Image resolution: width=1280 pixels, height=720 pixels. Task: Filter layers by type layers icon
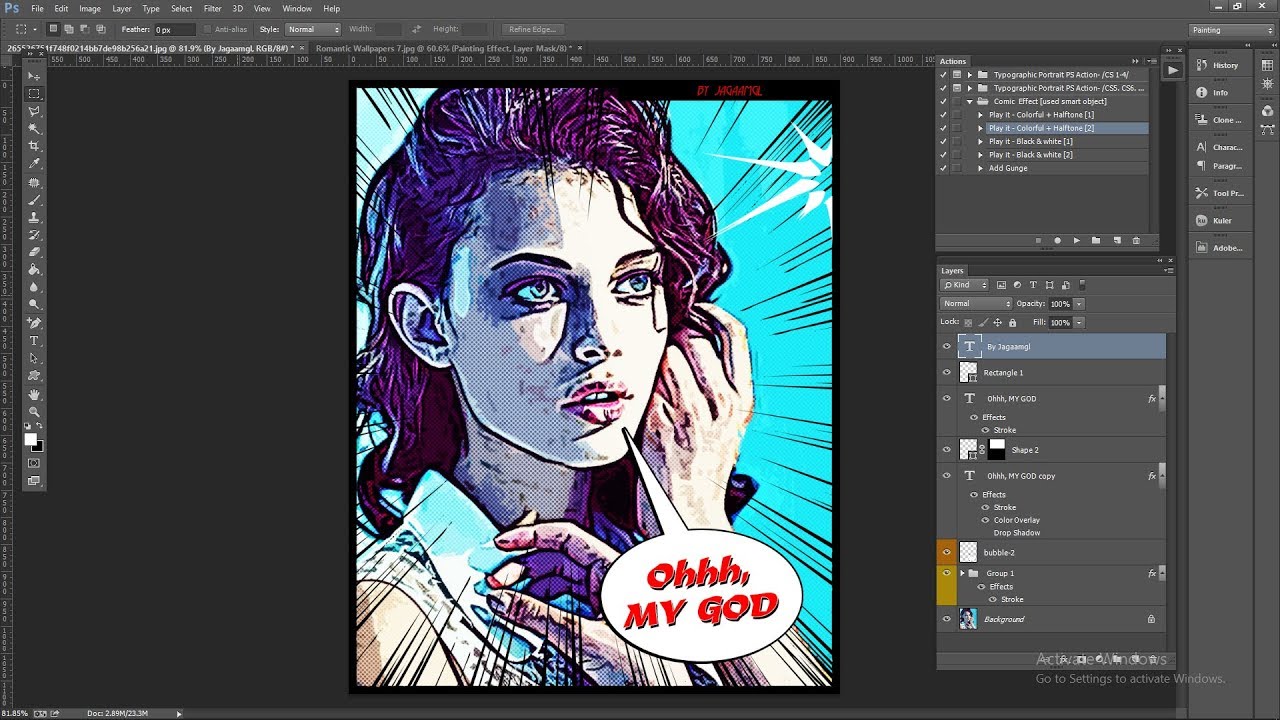[x=1033, y=285]
